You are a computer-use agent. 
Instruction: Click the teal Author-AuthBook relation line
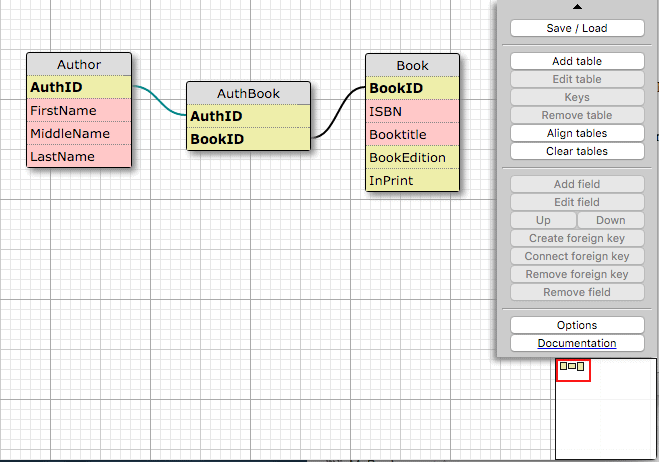coord(160,101)
